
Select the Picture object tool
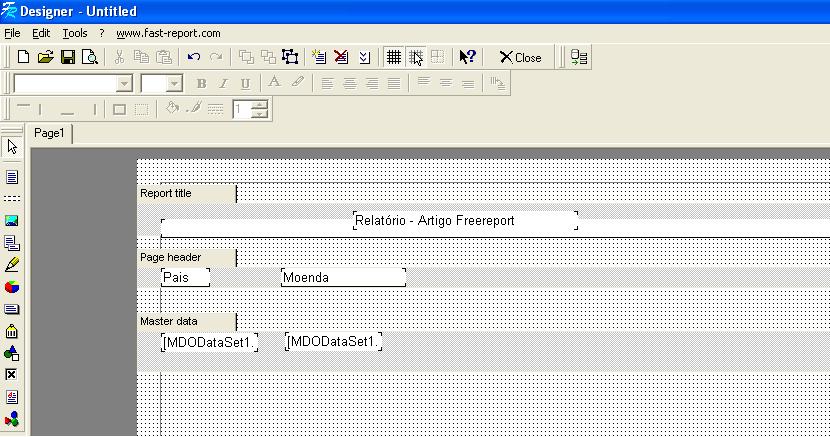(x=12, y=221)
